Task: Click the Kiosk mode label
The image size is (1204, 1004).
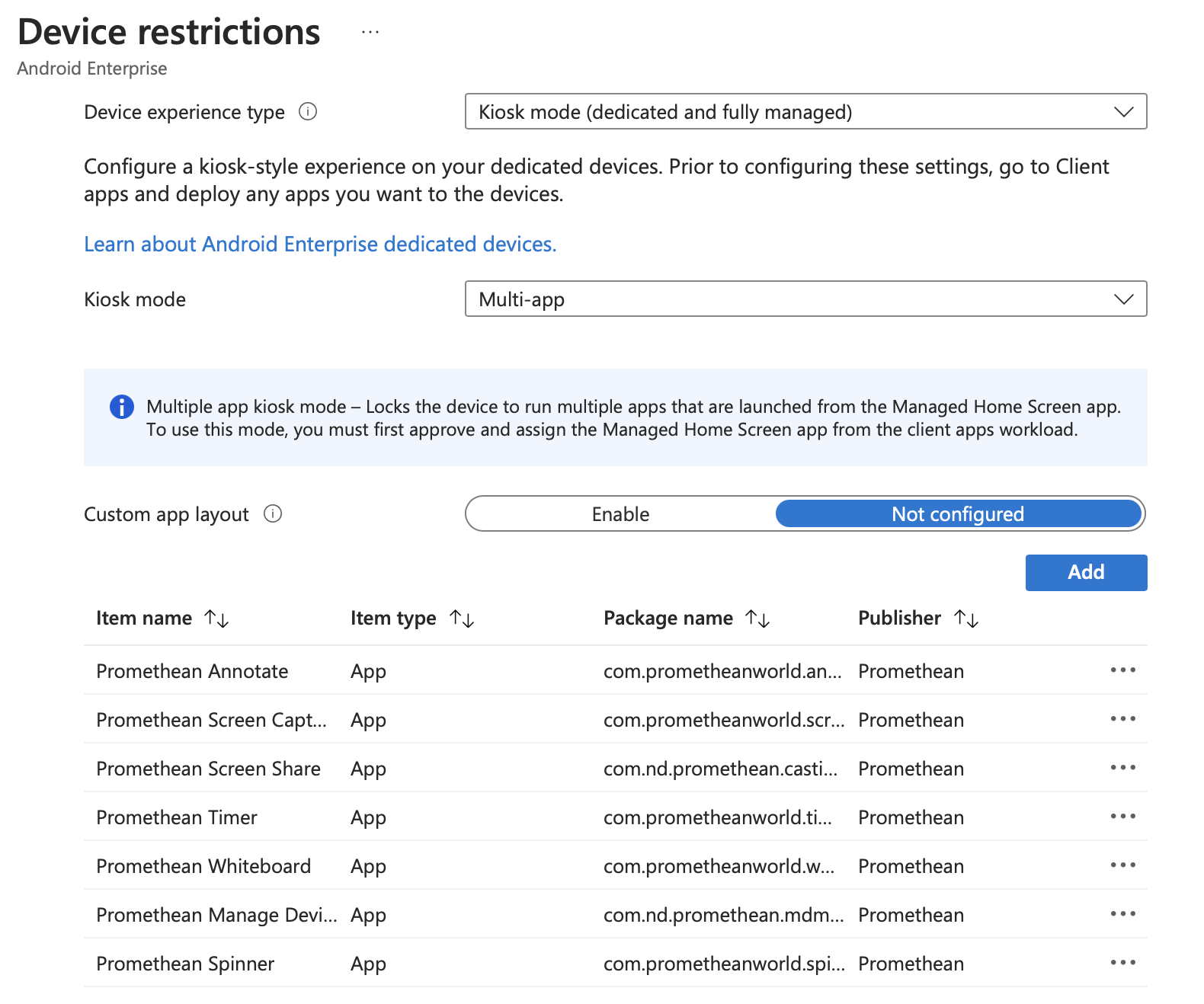Action: (135, 299)
